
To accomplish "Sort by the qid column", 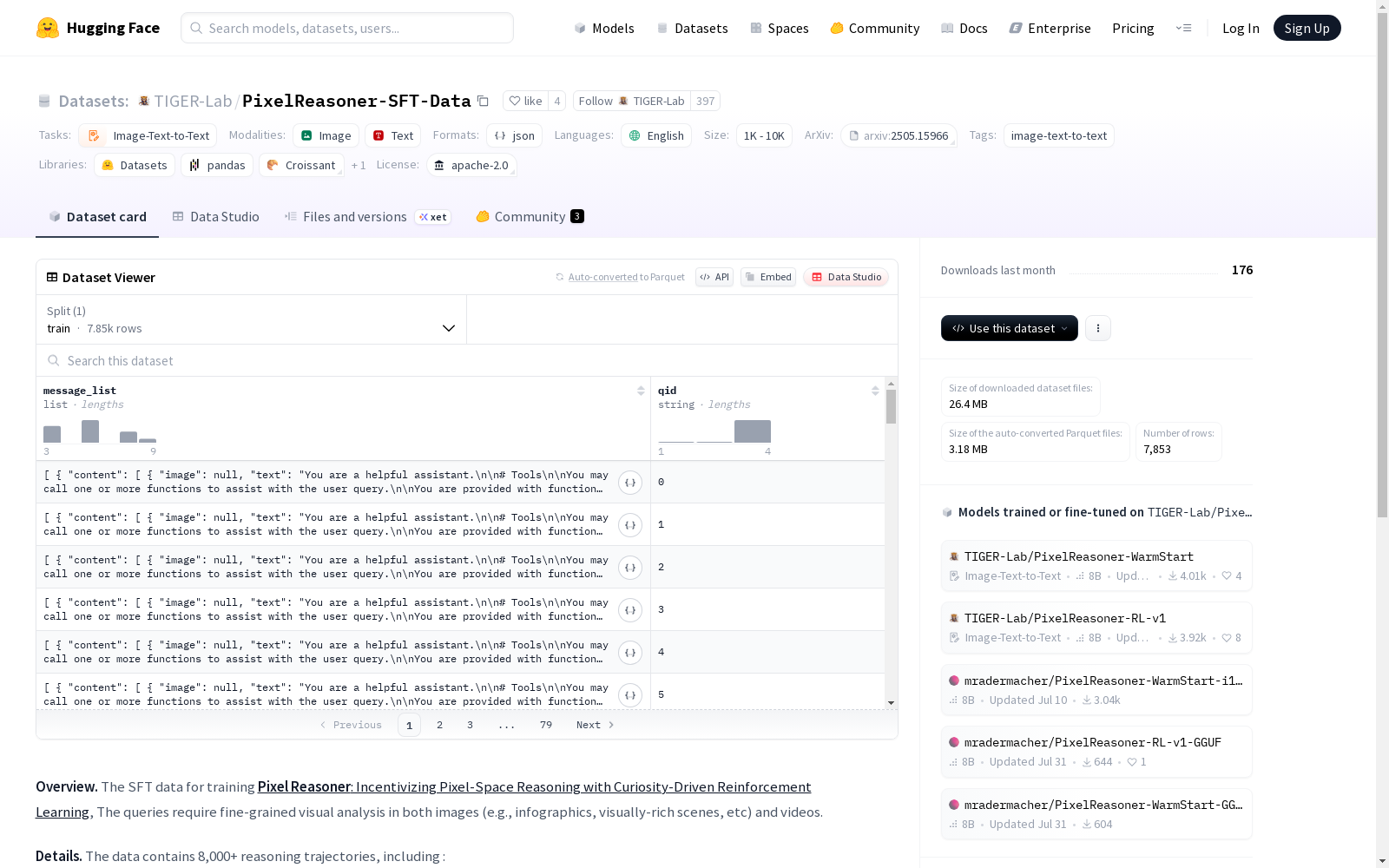I will [875, 391].
